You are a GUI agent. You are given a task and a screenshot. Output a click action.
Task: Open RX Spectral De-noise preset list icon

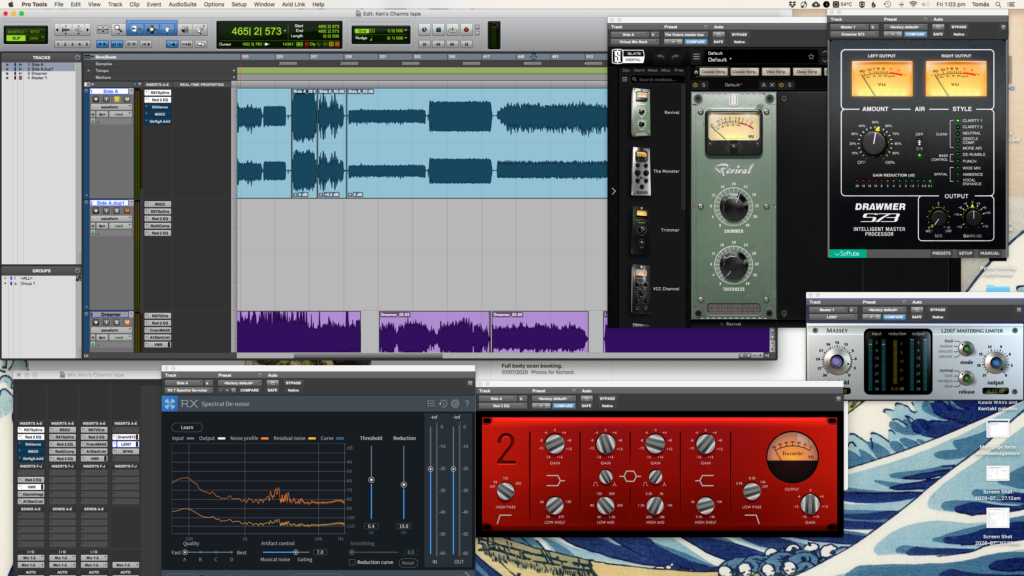click(x=431, y=404)
